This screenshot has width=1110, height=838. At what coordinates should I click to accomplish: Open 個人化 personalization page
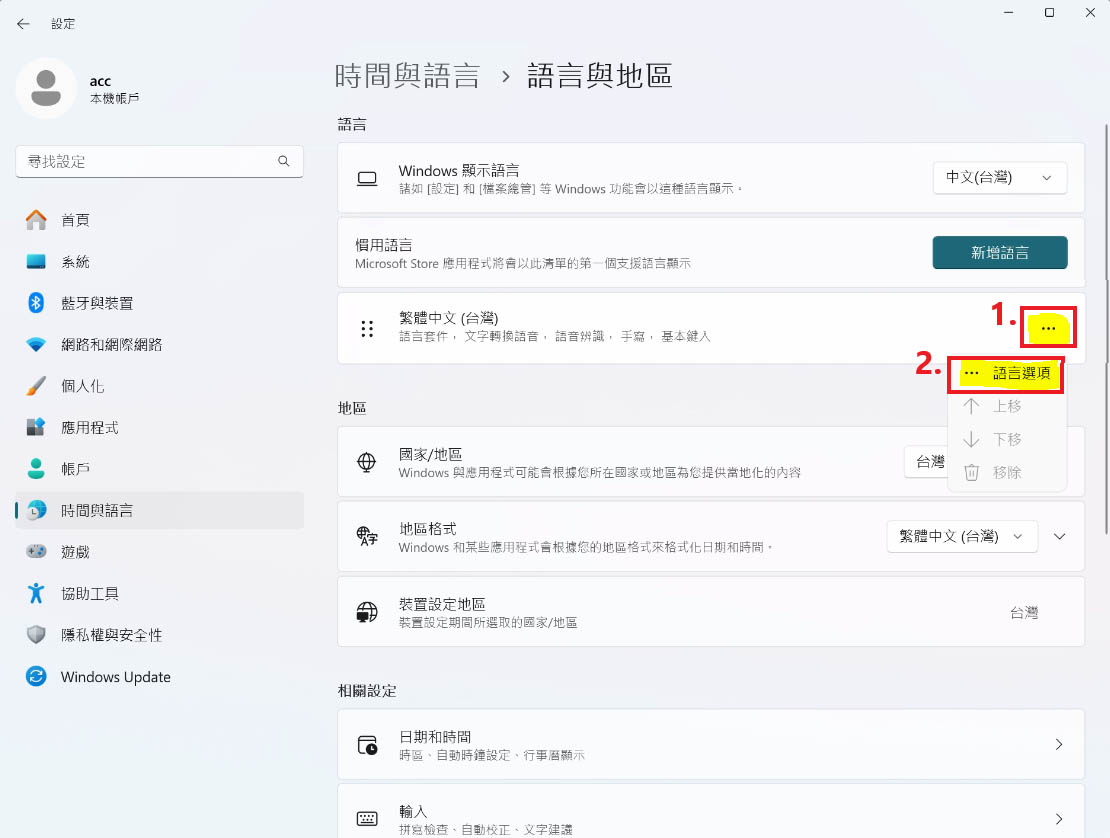[x=82, y=386]
